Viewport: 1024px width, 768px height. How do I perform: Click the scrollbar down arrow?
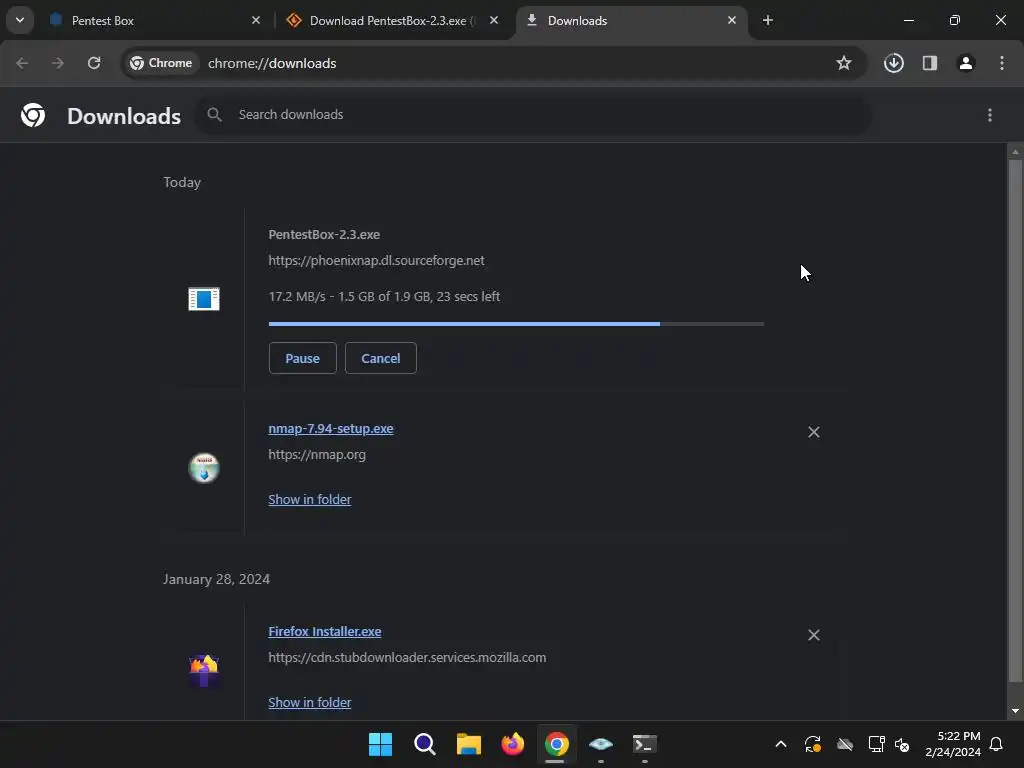[x=1015, y=711]
